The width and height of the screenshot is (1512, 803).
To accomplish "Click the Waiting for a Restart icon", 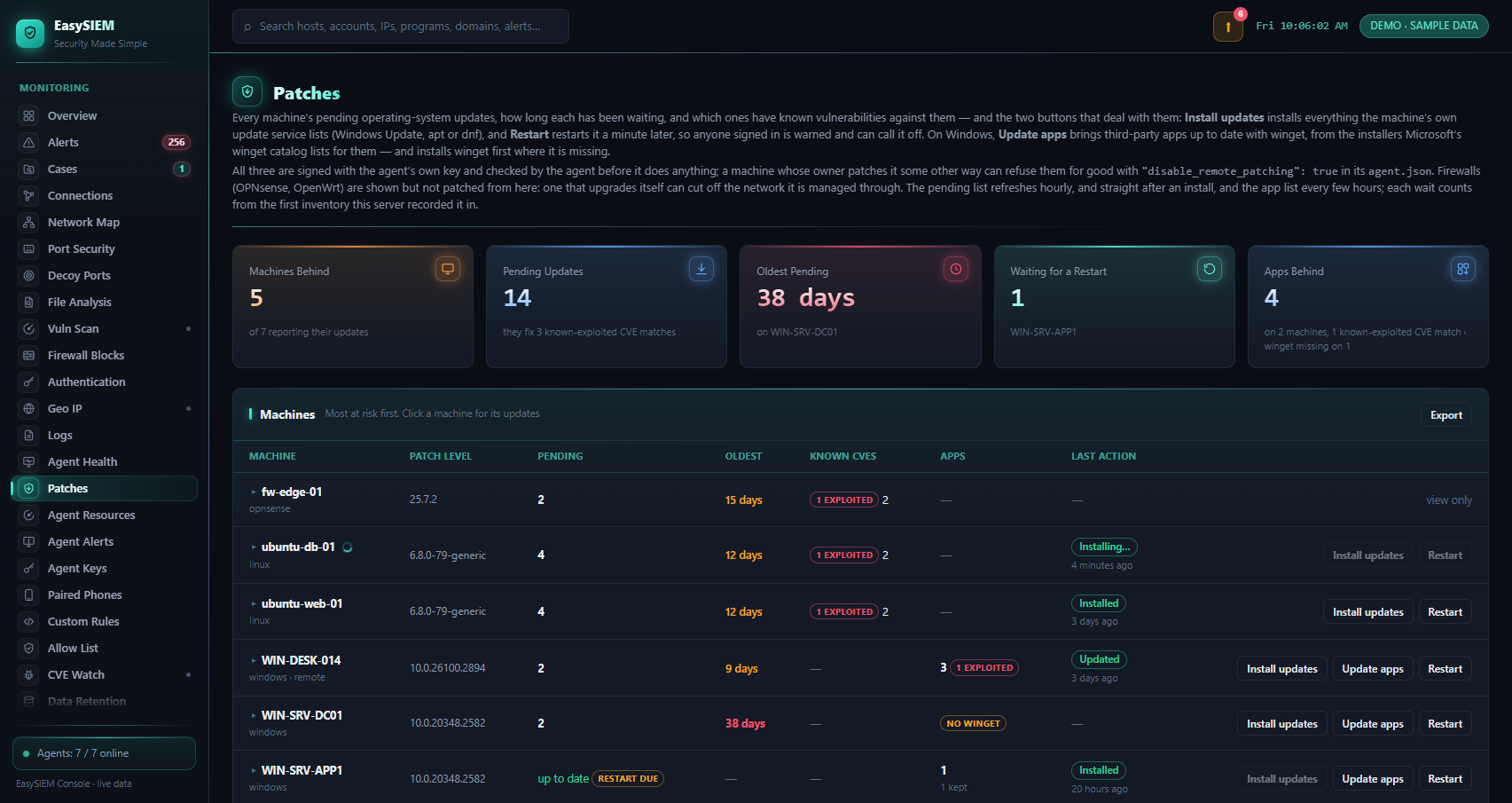I will 1210,269.
